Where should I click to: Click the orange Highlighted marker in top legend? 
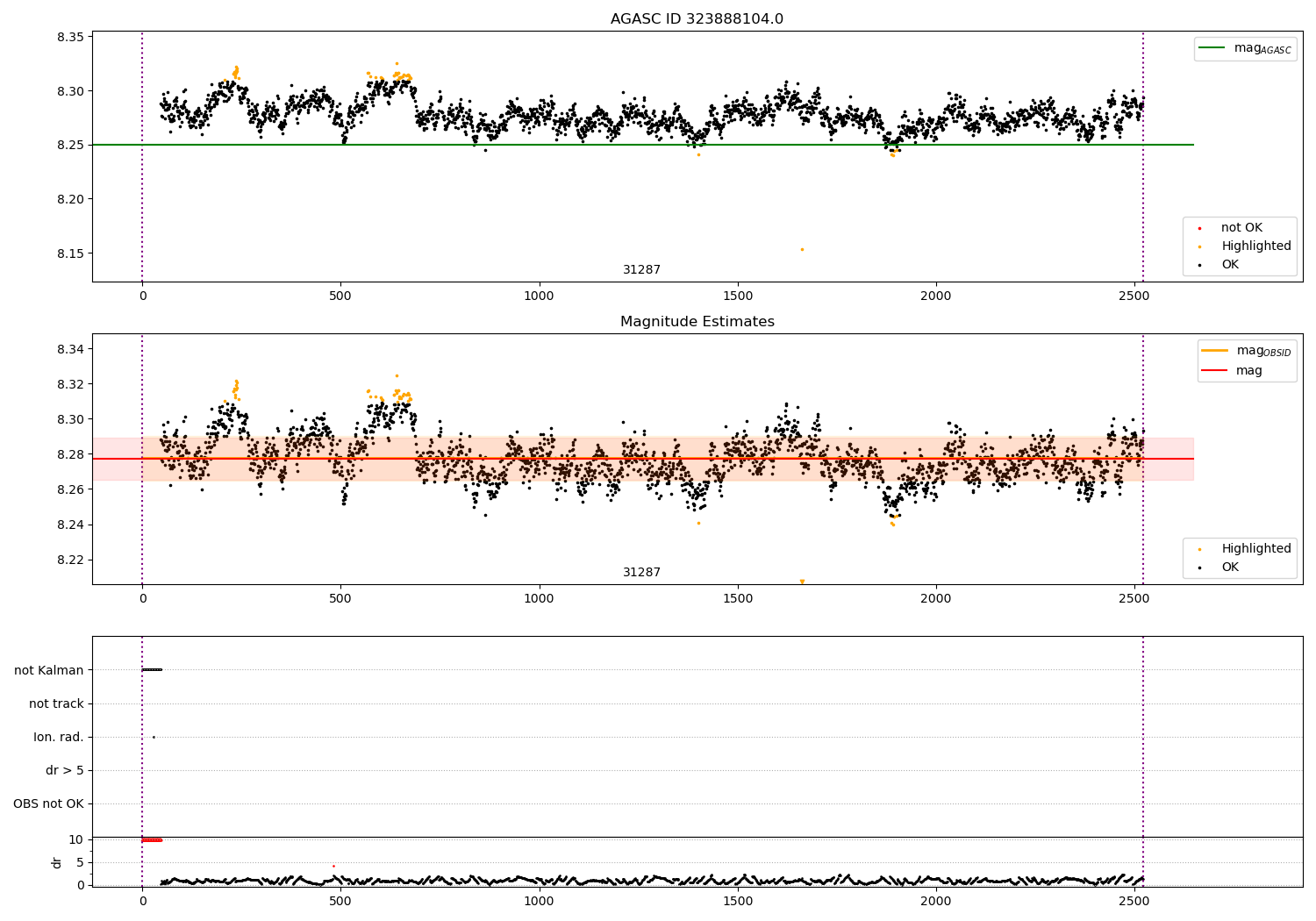tap(1199, 246)
